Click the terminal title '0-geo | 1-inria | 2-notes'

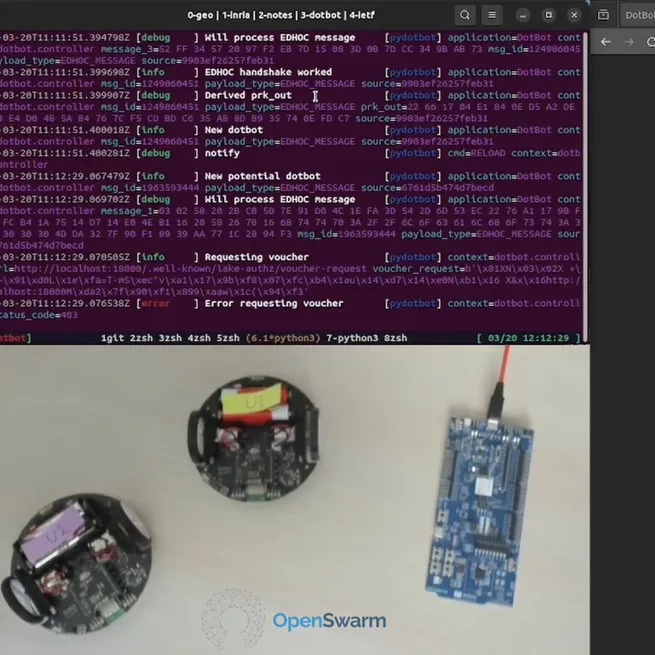click(240, 15)
